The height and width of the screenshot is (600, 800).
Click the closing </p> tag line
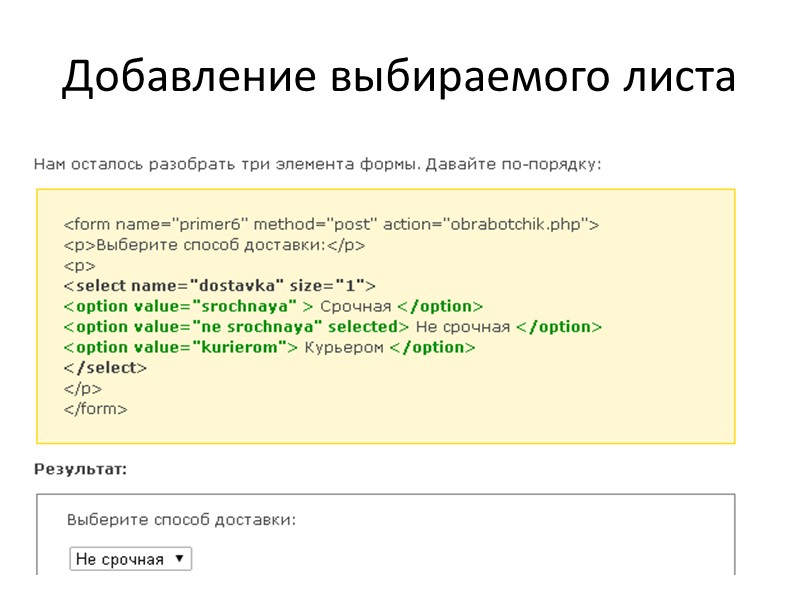83,388
